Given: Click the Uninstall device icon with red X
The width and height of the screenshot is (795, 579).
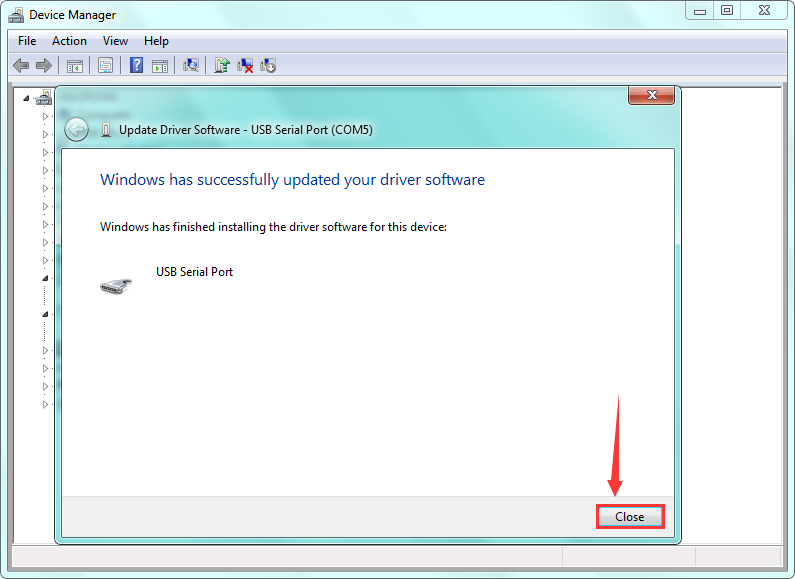Looking at the screenshot, I should point(245,65).
